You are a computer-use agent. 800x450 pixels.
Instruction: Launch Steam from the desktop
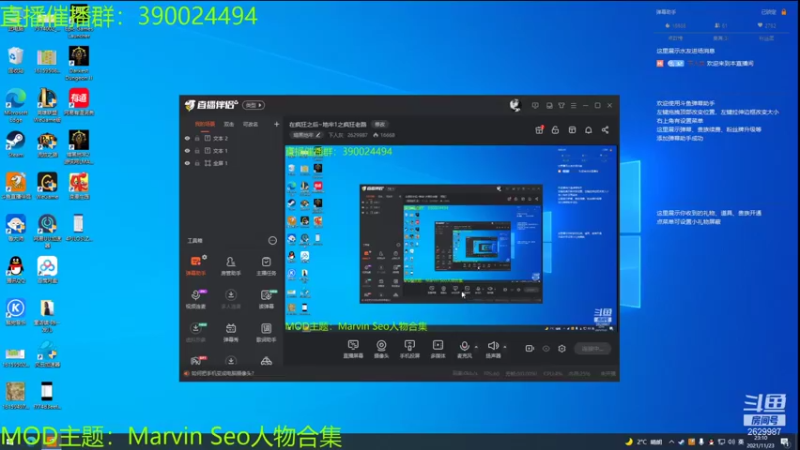tap(16, 144)
